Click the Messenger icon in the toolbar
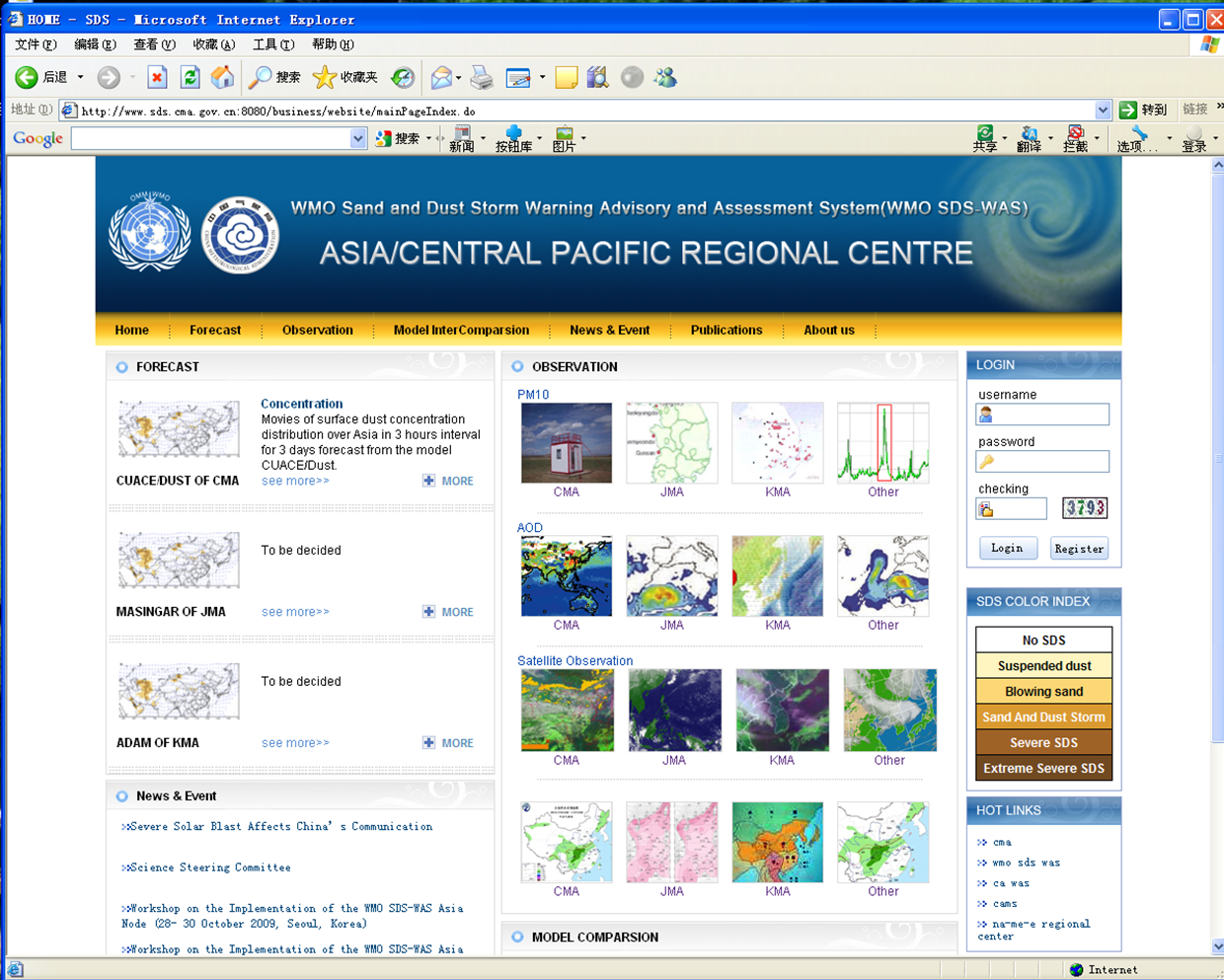This screenshot has height=980, width=1224. (665, 77)
